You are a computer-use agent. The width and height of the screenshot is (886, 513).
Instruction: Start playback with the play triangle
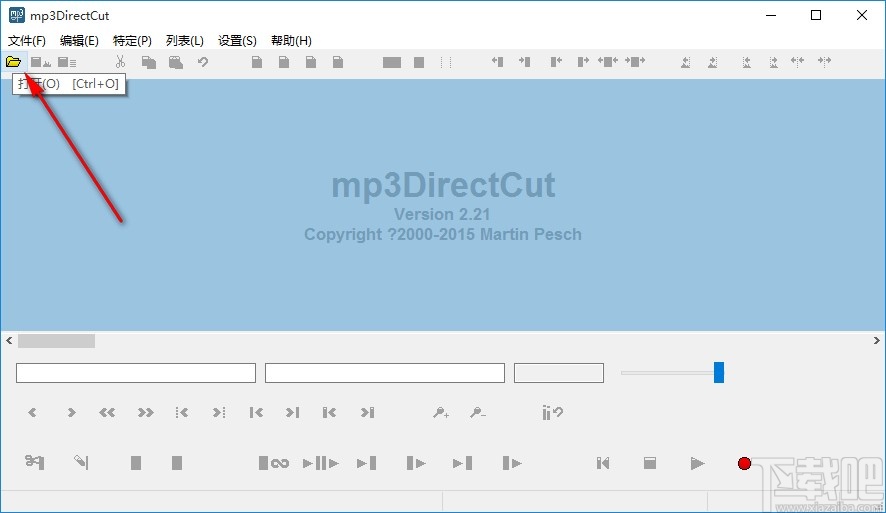click(697, 463)
